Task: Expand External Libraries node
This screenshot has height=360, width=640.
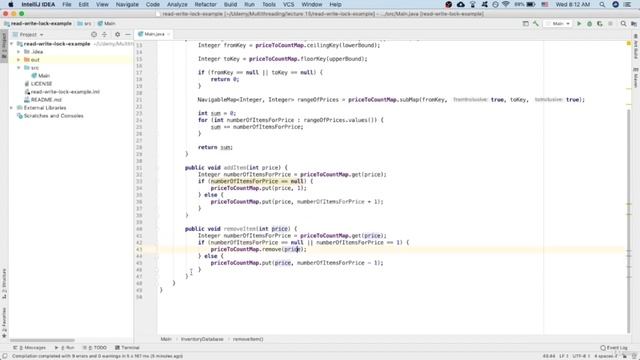Action: click(x=11, y=108)
